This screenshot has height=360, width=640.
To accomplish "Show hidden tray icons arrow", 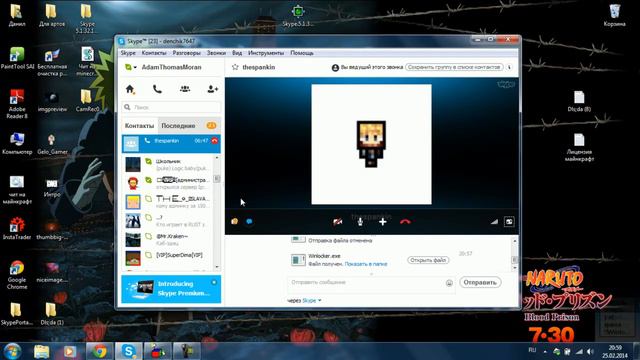I will coord(545,351).
